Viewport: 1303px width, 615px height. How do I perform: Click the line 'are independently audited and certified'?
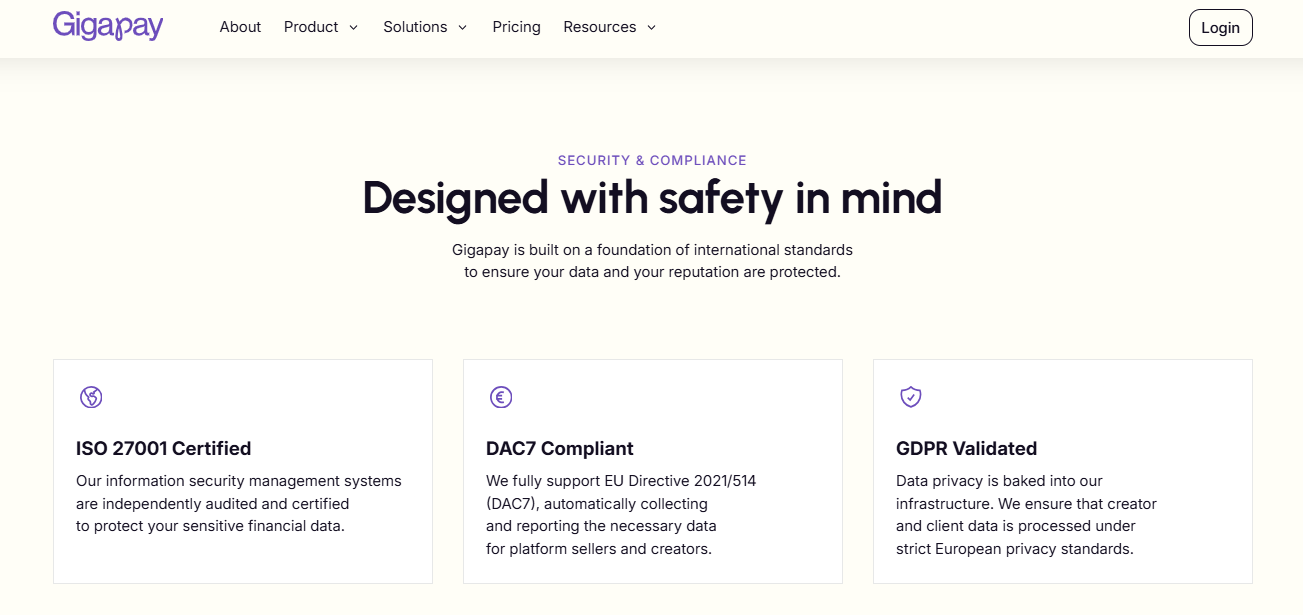(x=213, y=503)
